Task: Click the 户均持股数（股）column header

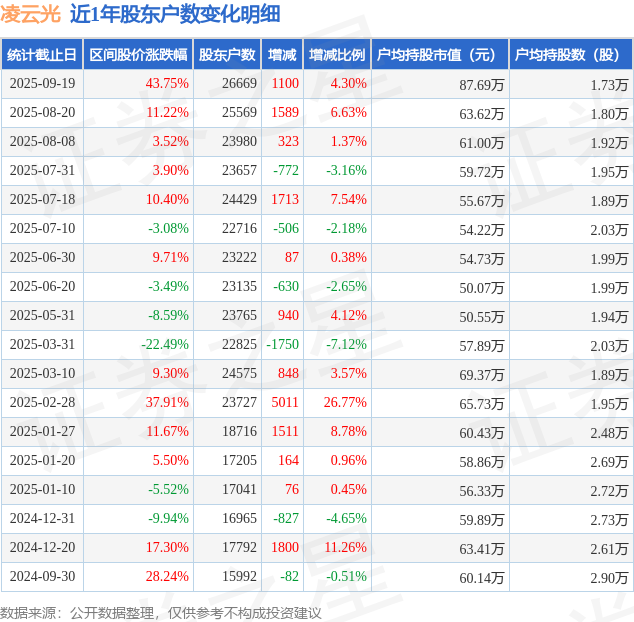Action: click(571, 55)
